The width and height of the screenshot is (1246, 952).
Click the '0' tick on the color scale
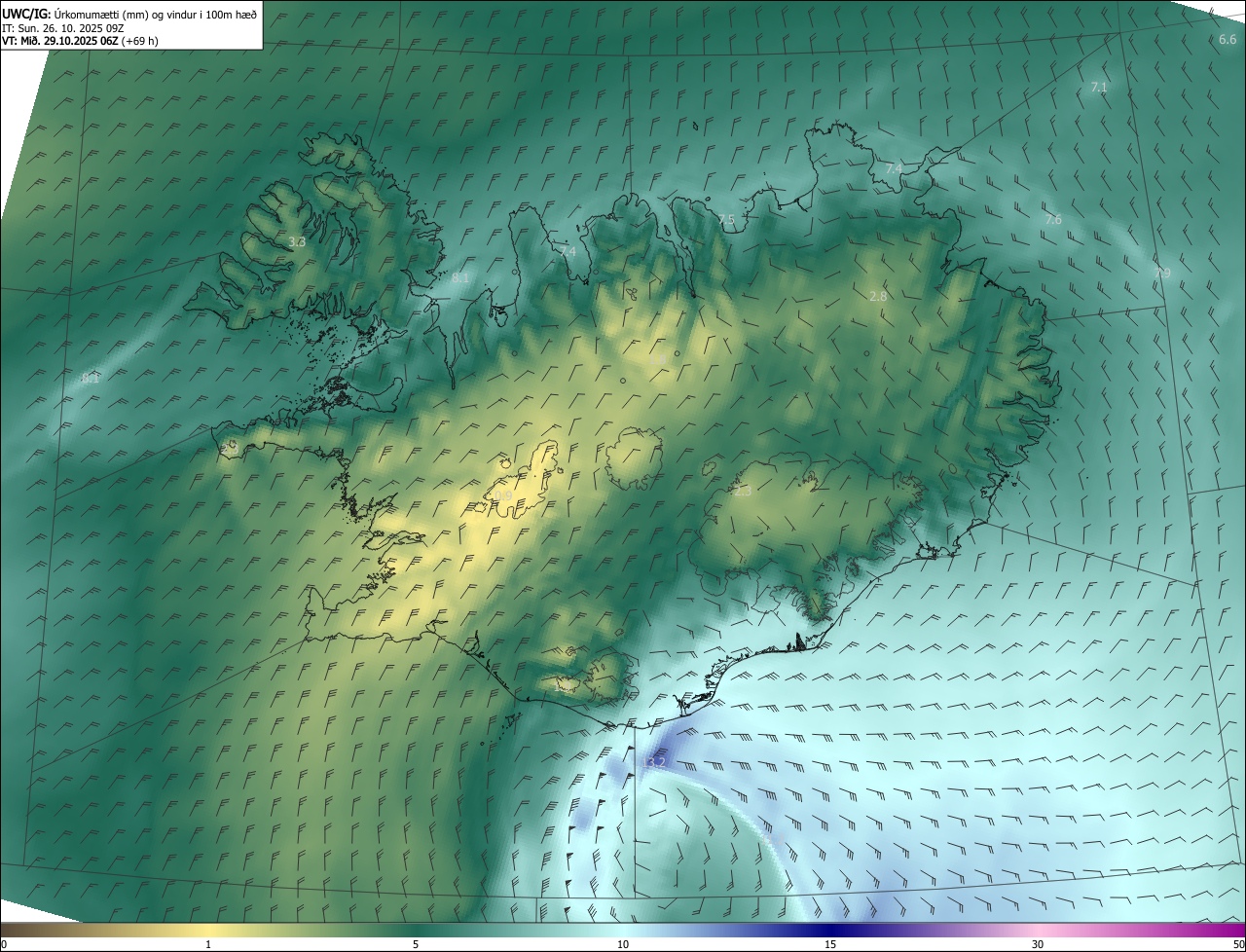click(x=3, y=945)
